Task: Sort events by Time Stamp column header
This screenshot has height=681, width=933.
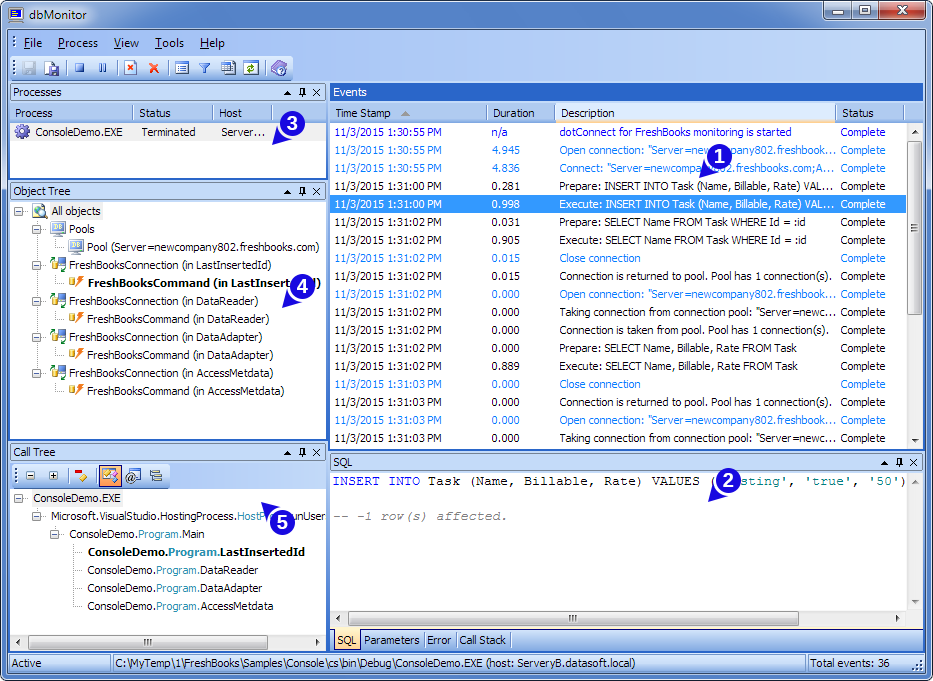Action: [x=408, y=113]
